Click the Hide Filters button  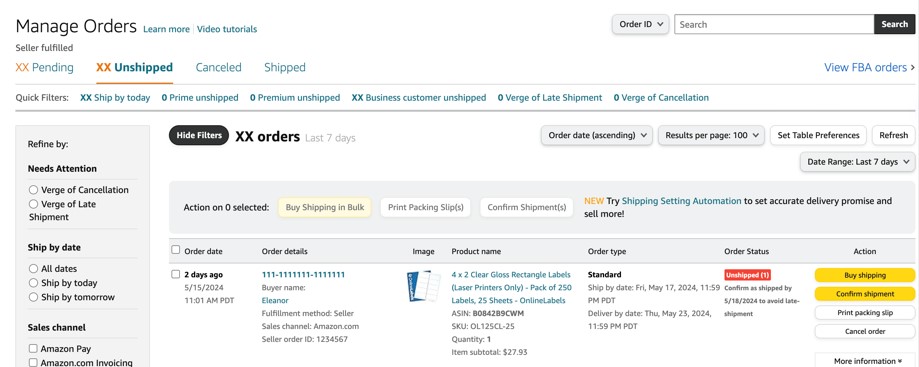(x=199, y=135)
